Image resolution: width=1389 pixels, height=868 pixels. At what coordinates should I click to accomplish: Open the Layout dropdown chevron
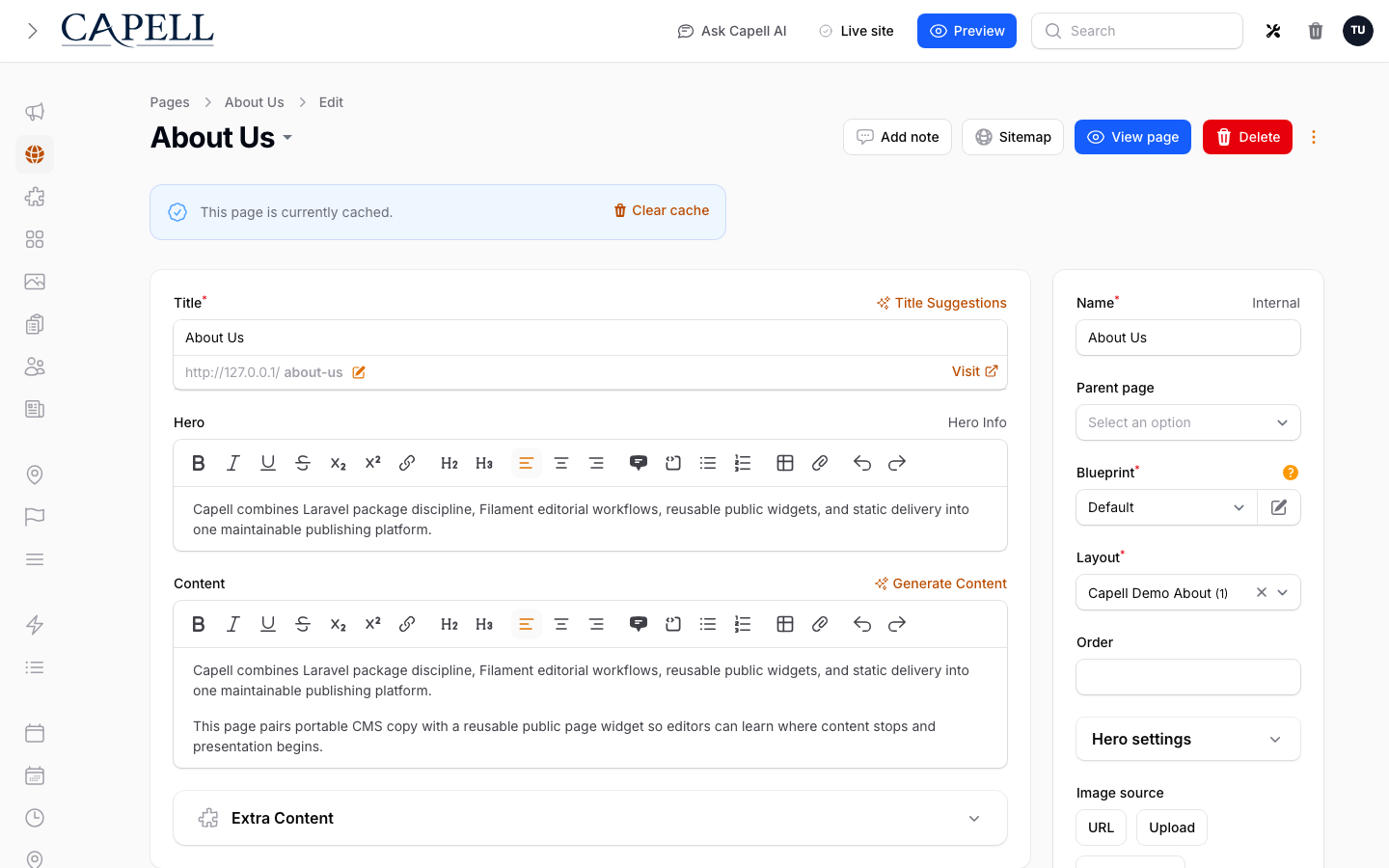pos(1283,592)
